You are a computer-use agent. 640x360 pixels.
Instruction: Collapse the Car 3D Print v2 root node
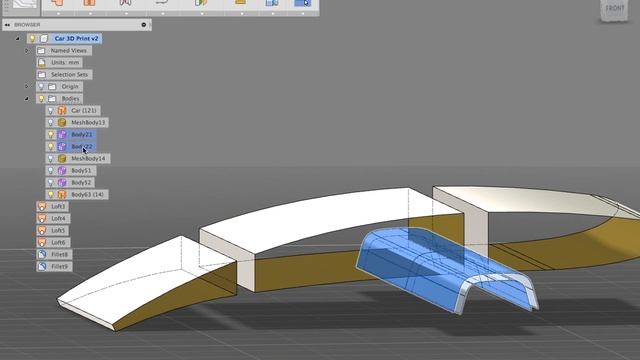[x=18, y=38]
